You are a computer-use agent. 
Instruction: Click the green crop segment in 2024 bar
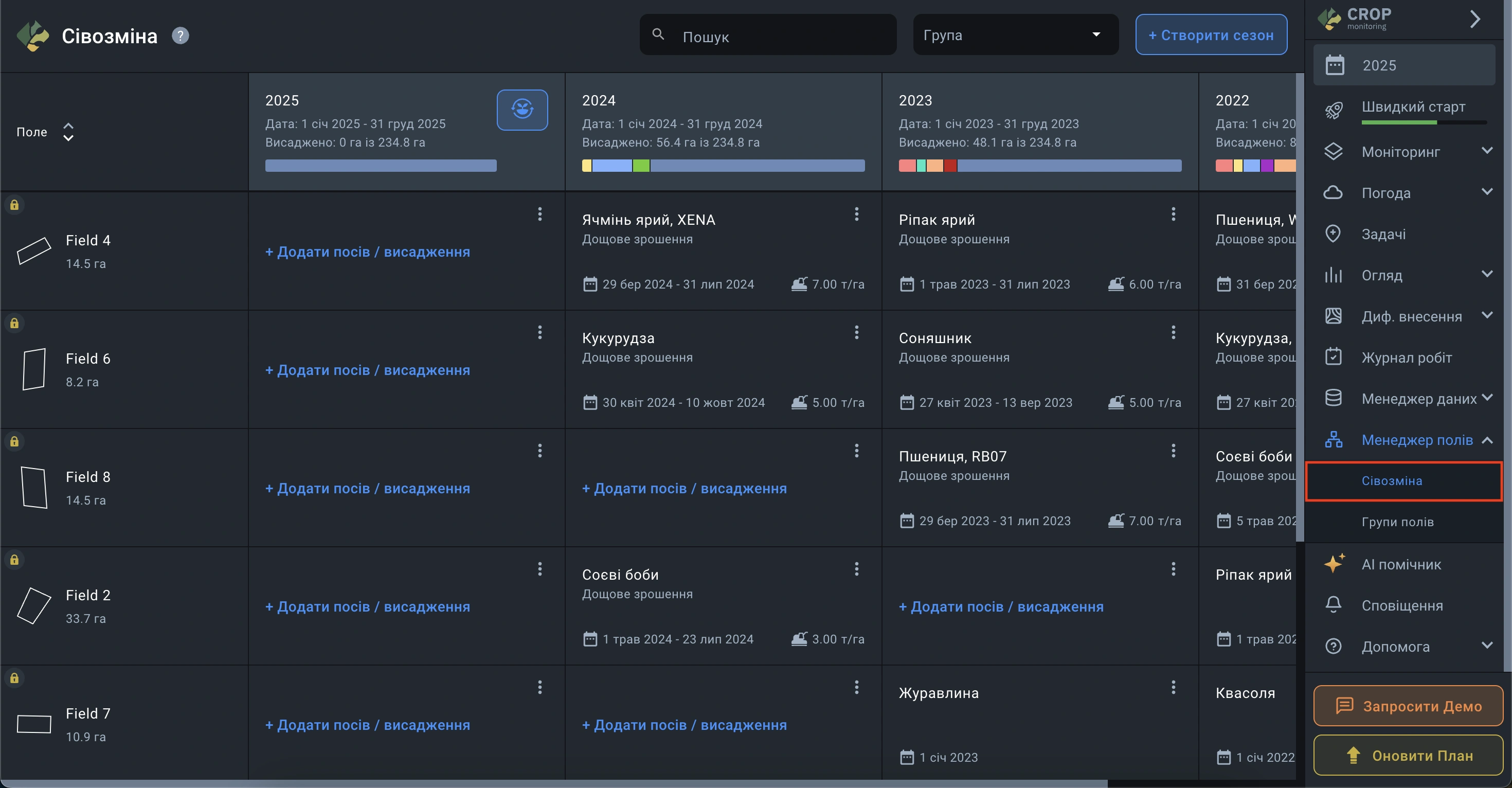[x=641, y=166]
